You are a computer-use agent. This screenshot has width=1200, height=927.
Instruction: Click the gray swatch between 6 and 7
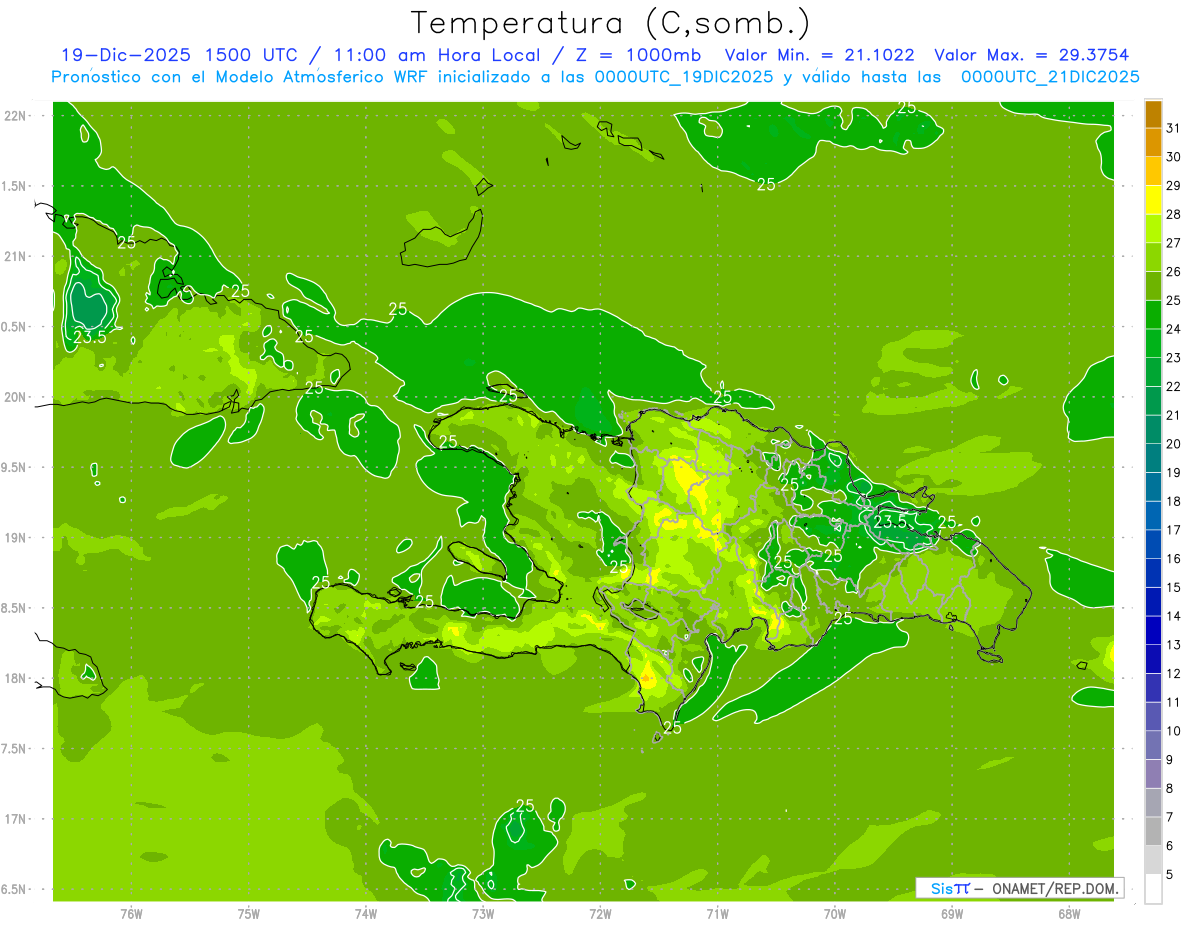[x=1153, y=832]
